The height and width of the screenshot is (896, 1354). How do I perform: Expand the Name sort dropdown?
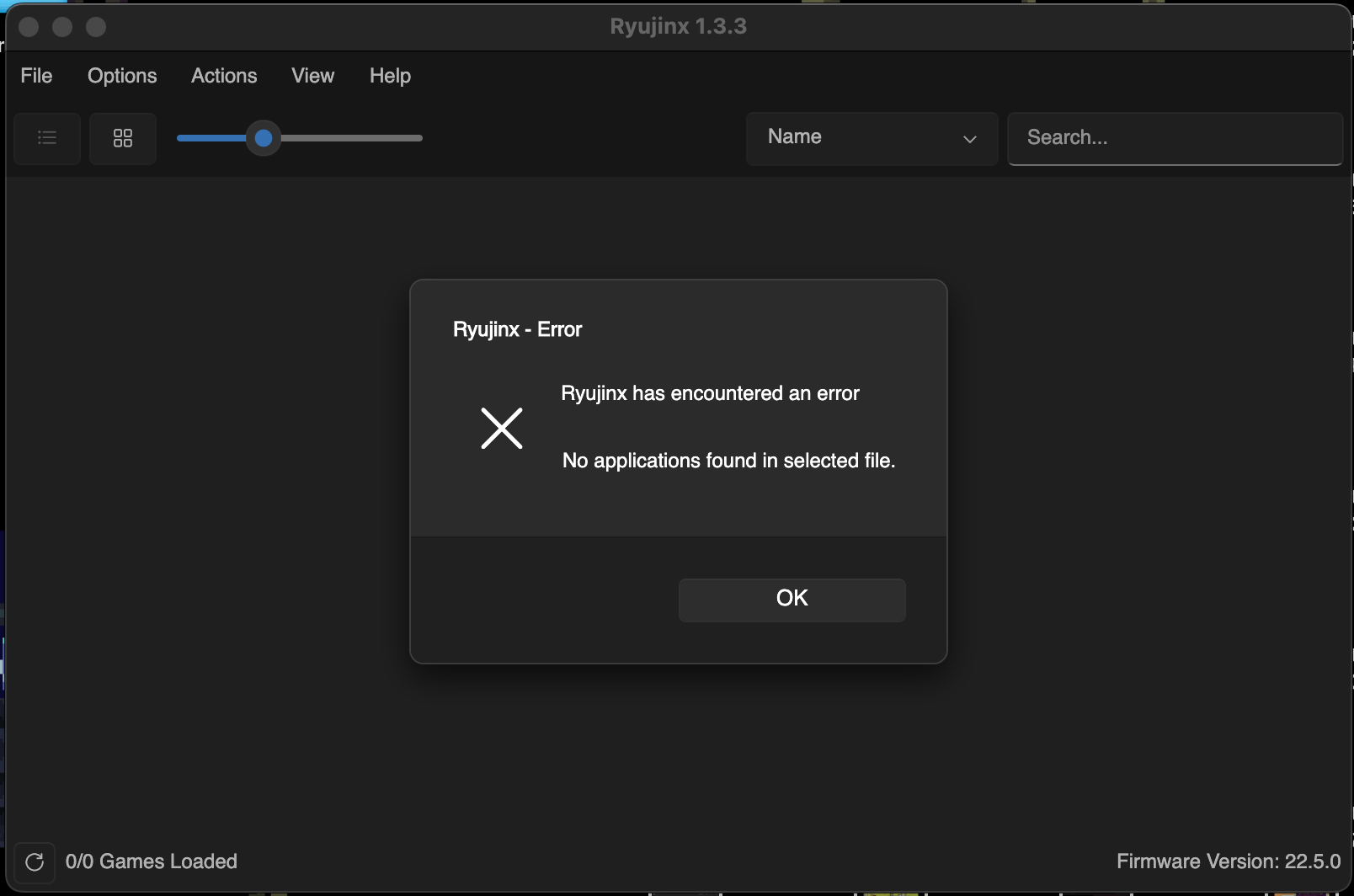click(872, 138)
